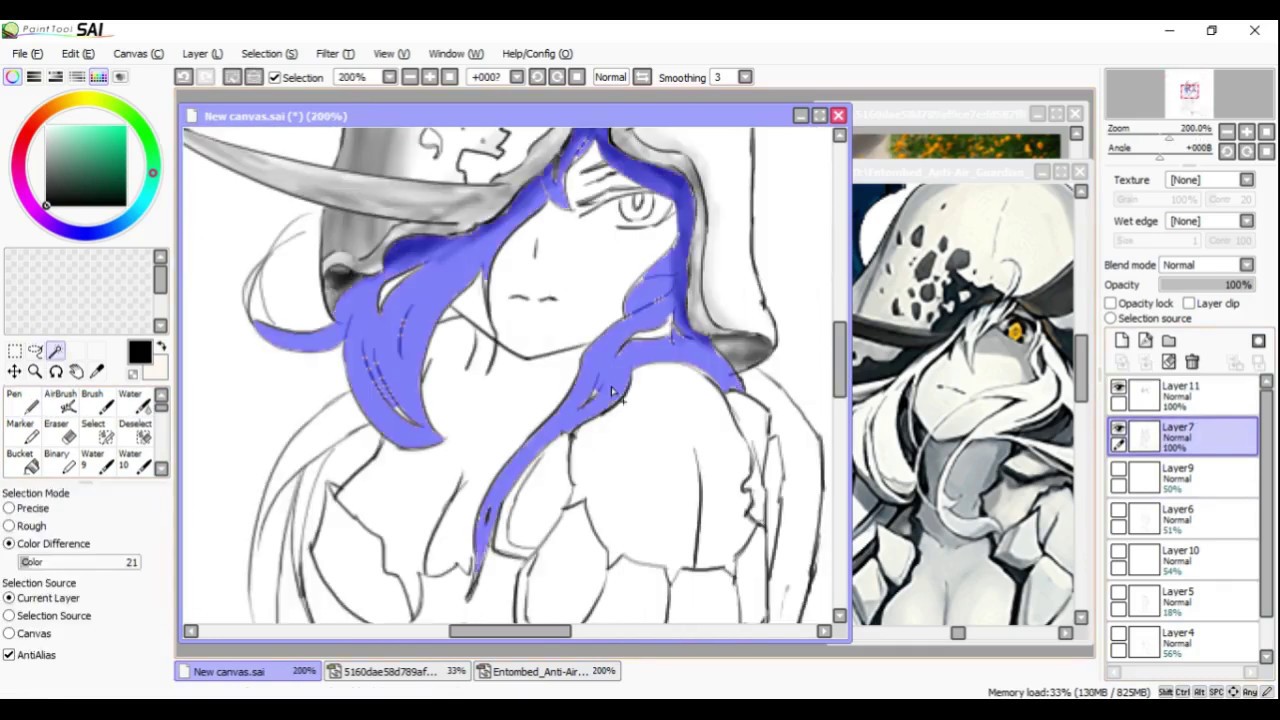This screenshot has width=1280, height=720.
Task: Select the Move tool
Action: click(14, 372)
